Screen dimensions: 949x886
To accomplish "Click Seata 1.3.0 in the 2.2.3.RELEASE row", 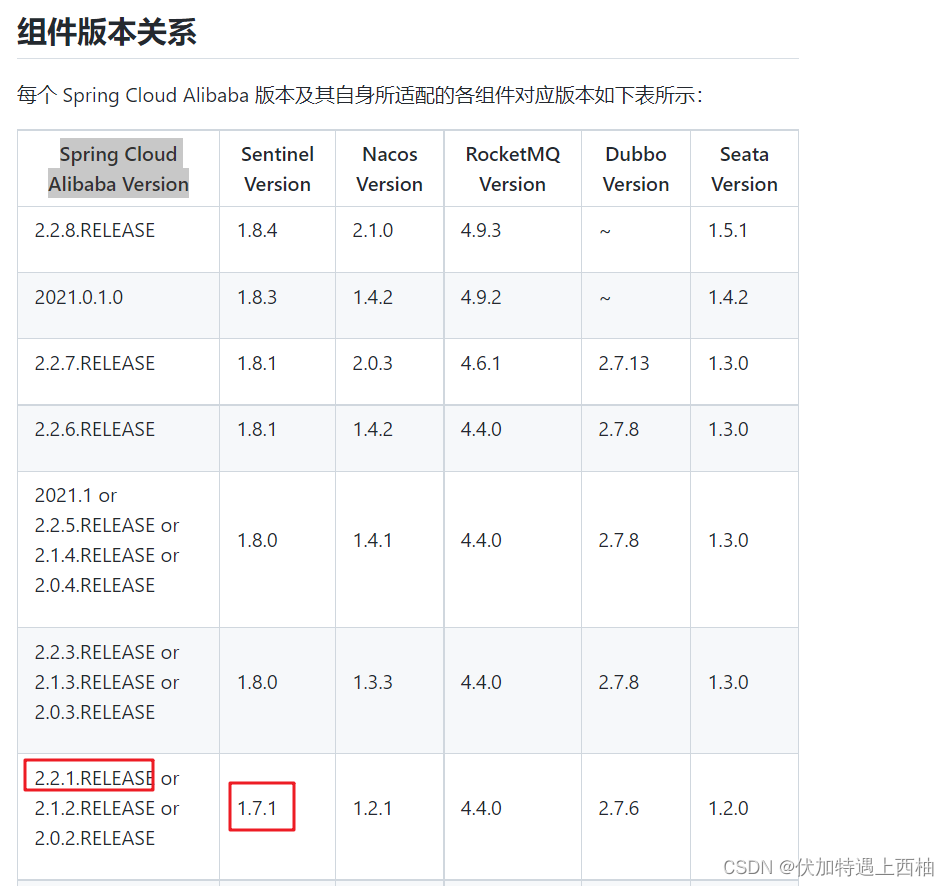I will point(728,683).
